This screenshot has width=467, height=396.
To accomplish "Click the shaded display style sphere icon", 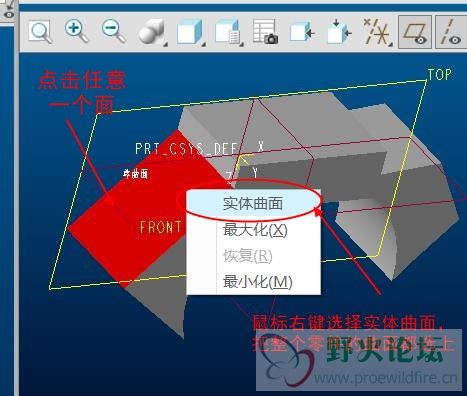I will 152,32.
